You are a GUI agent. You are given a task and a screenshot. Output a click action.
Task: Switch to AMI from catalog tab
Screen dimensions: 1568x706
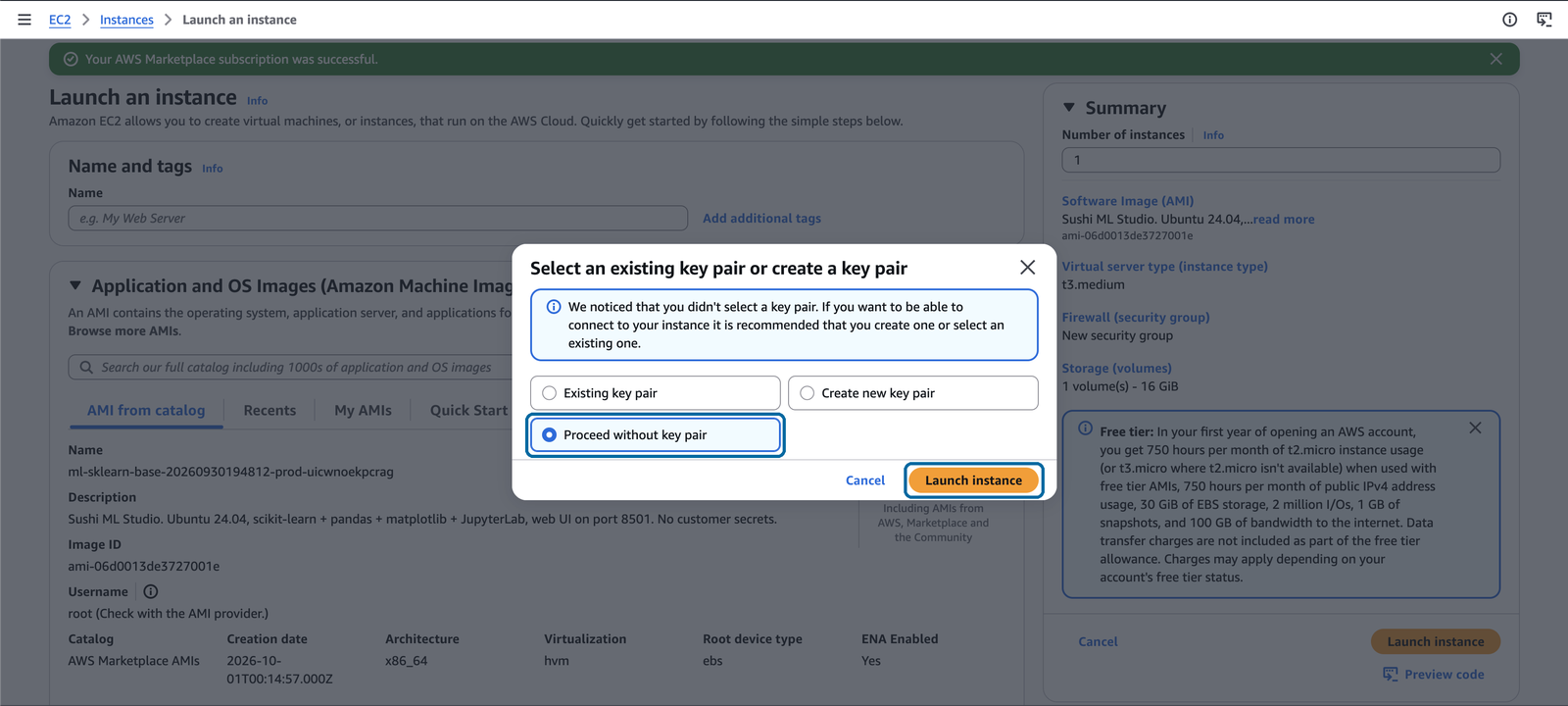tap(146, 411)
